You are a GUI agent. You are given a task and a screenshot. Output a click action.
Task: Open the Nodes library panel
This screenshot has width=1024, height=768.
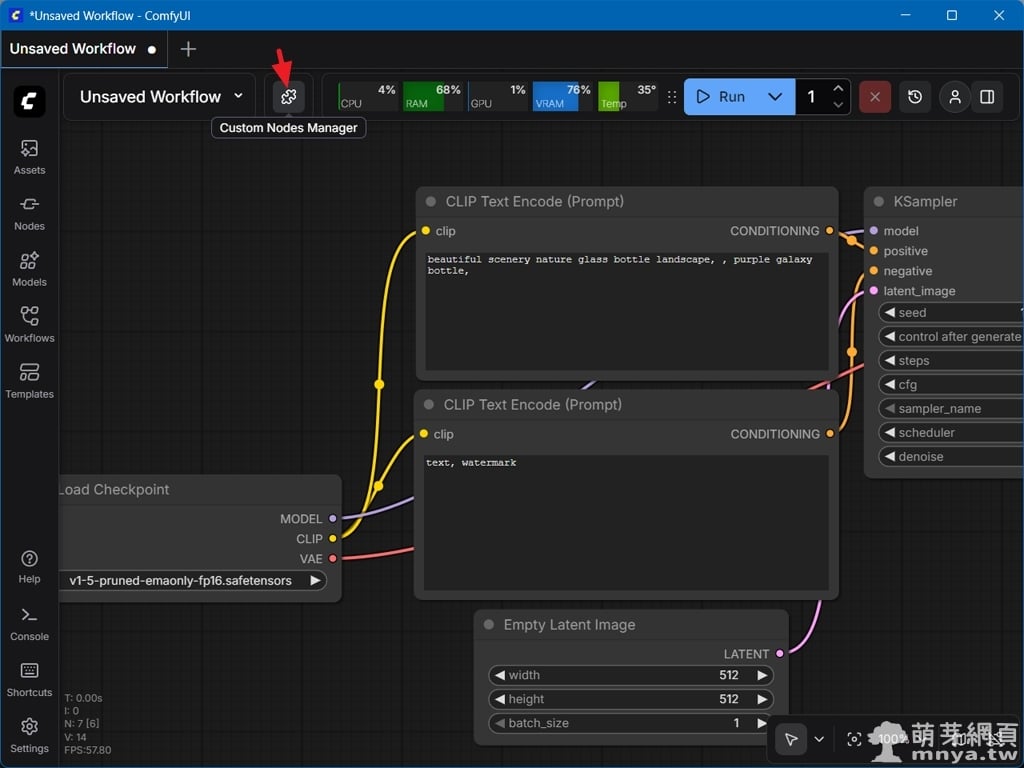[29, 212]
